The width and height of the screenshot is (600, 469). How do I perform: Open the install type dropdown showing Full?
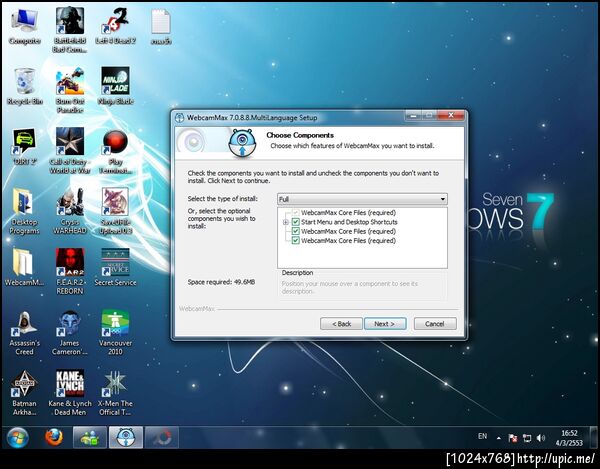click(362, 199)
